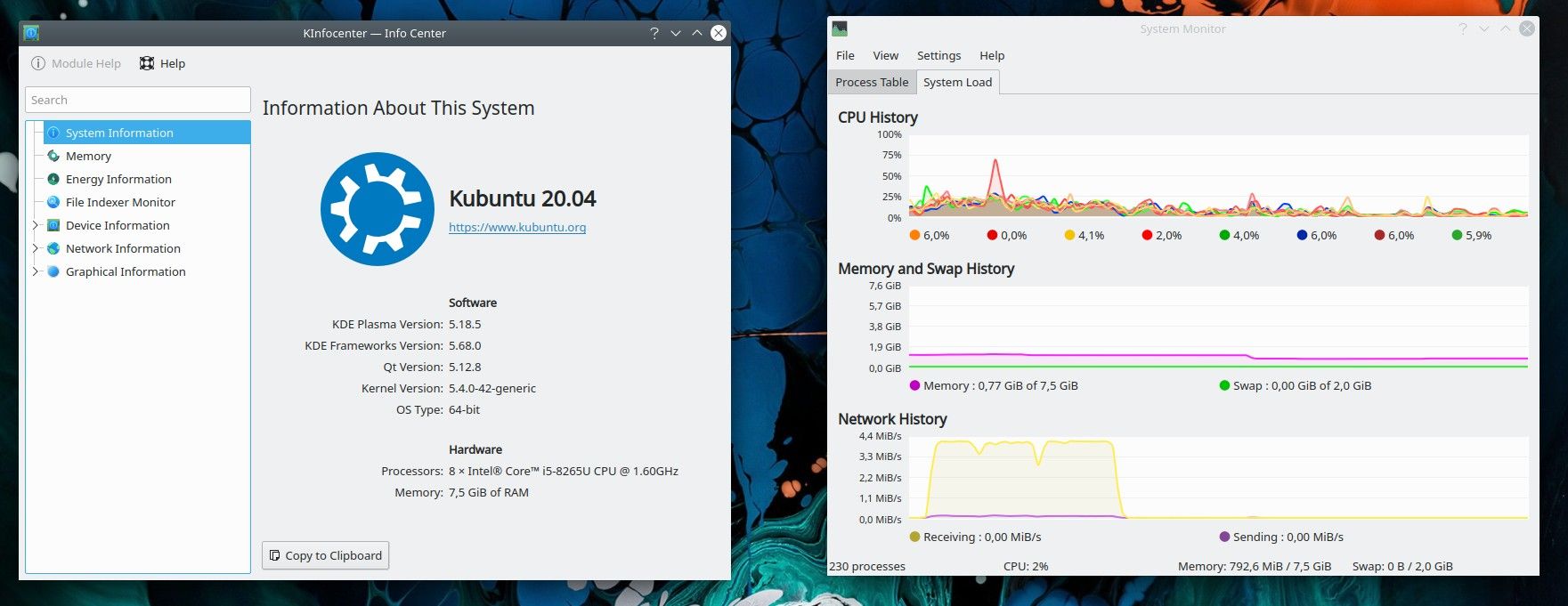This screenshot has height=606, width=1568.
Task: Select System Information in the module tree
Action: [147, 133]
